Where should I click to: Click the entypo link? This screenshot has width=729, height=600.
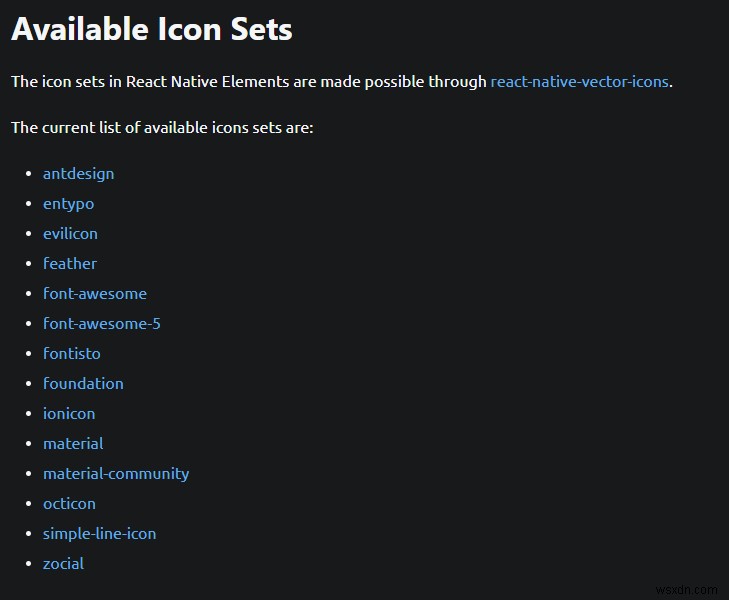tap(68, 204)
